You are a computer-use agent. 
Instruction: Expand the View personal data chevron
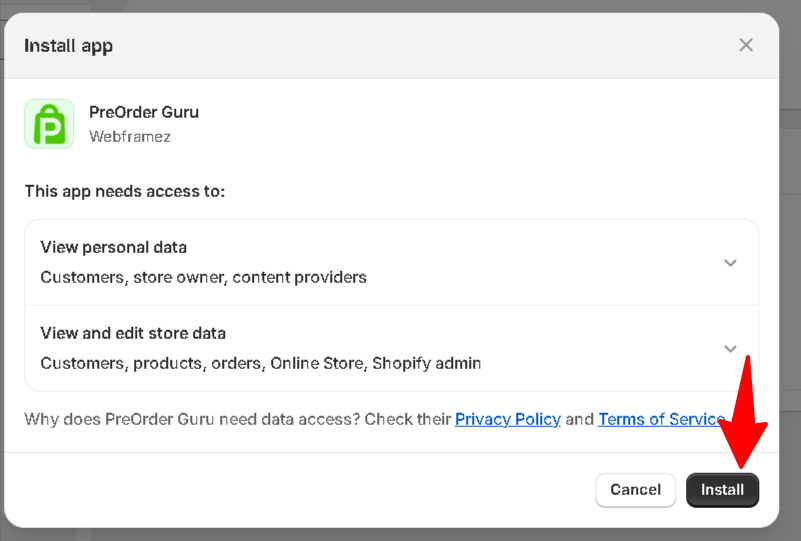point(730,263)
